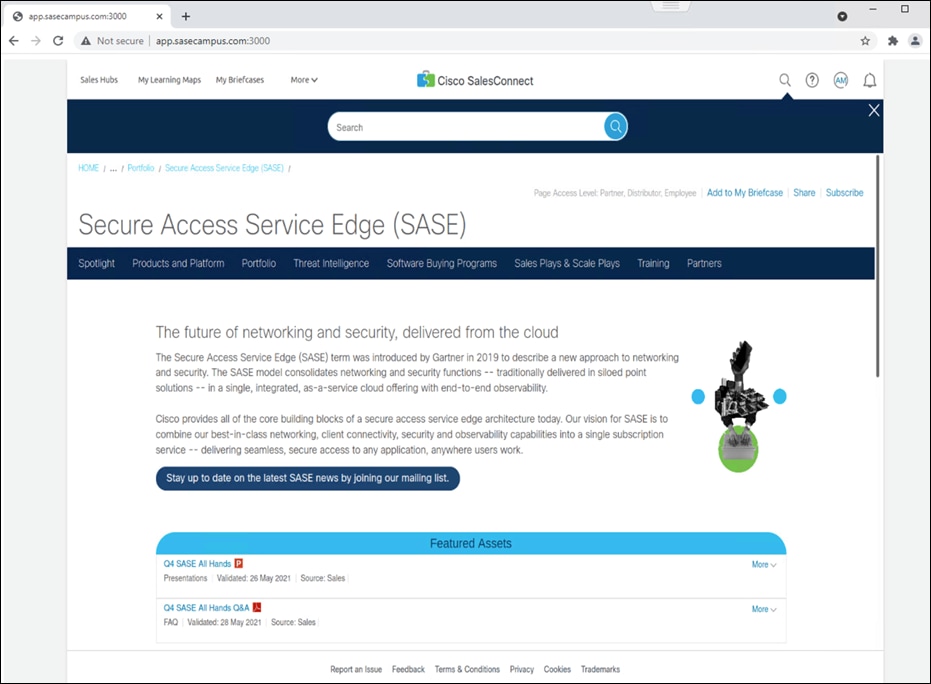Expand More for Q4 SASE All Hands
931x684 pixels.
click(x=764, y=565)
